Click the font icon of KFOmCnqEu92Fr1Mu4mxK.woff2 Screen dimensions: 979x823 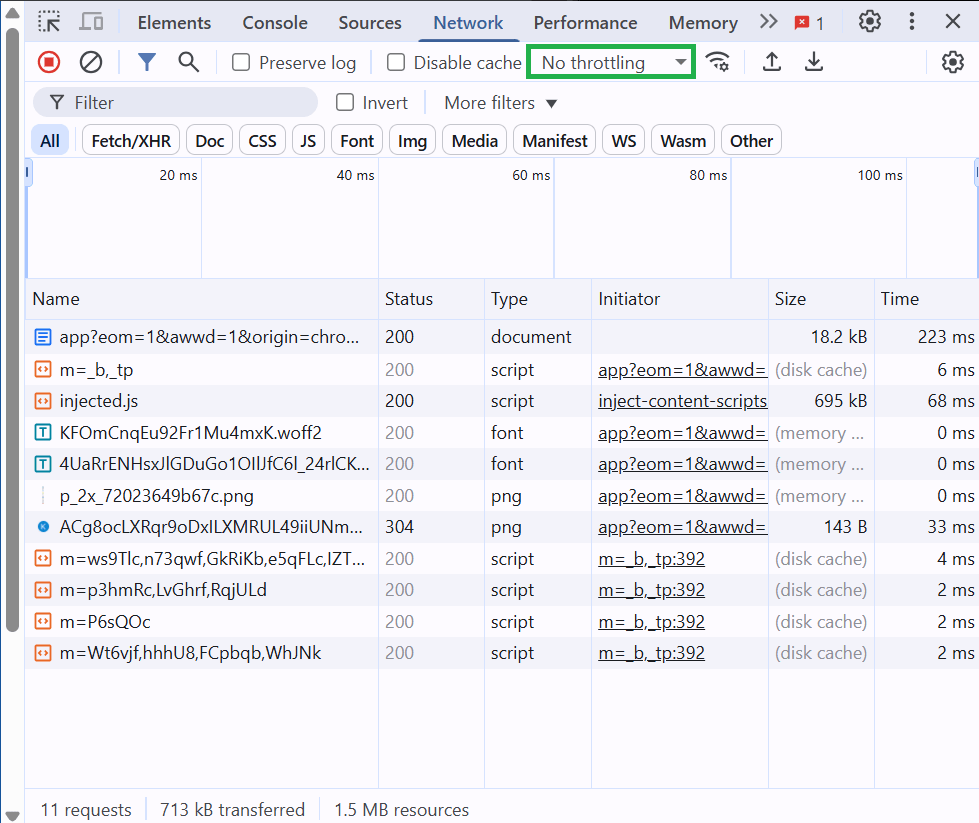(42, 432)
